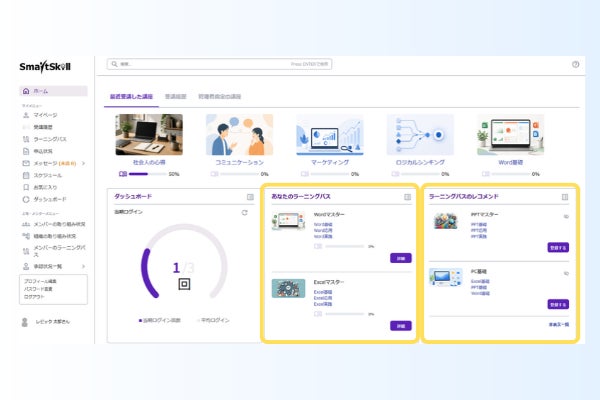Click the SmartSkill logo
The image size is (600, 400).
tap(45, 67)
